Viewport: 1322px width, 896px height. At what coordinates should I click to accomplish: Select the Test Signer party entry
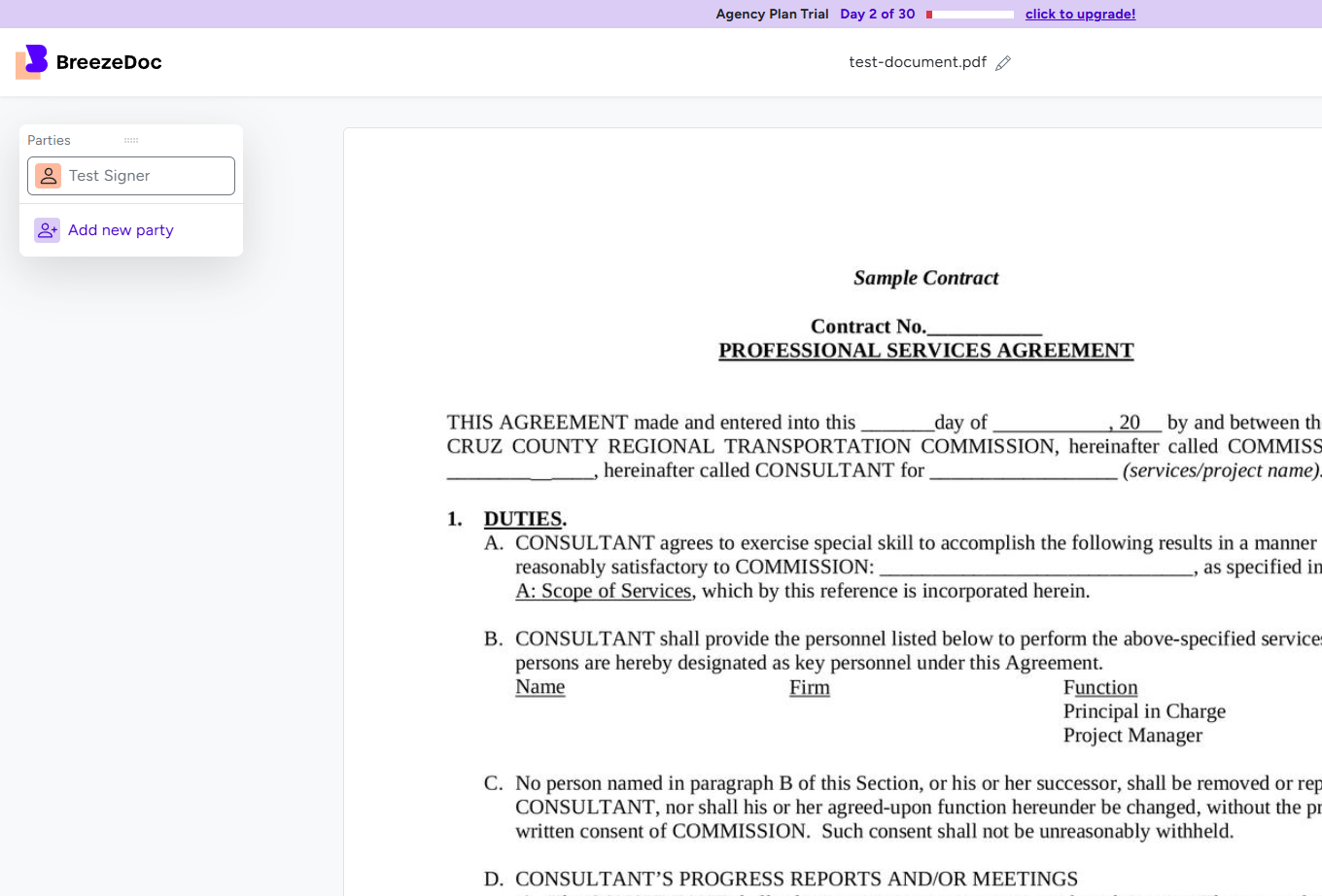tap(131, 176)
